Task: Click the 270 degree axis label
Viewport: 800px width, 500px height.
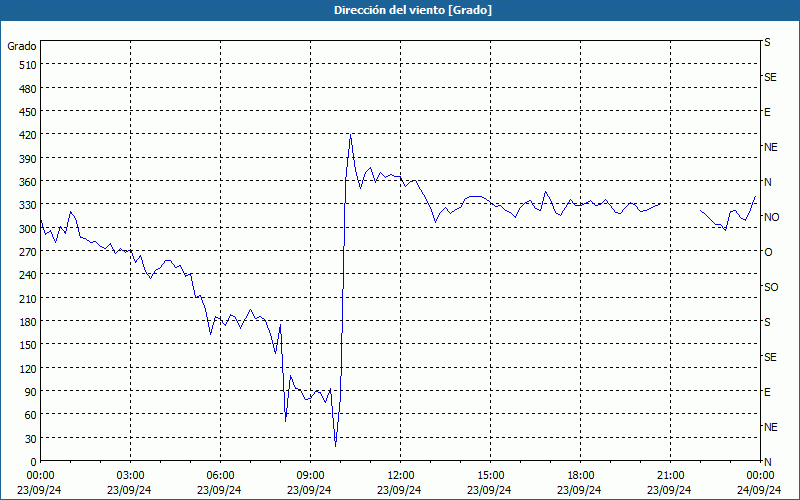Action: coord(28,252)
